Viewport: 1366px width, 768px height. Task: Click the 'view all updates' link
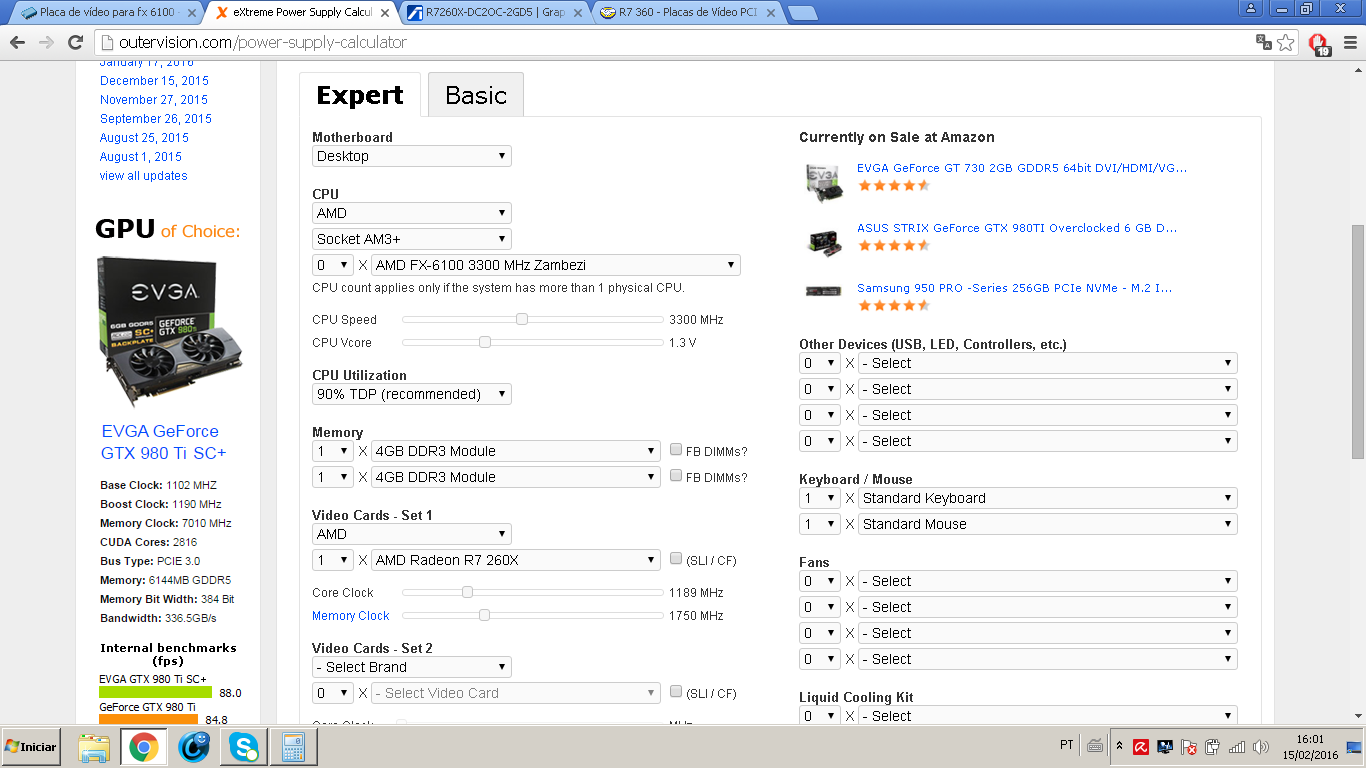pos(144,176)
